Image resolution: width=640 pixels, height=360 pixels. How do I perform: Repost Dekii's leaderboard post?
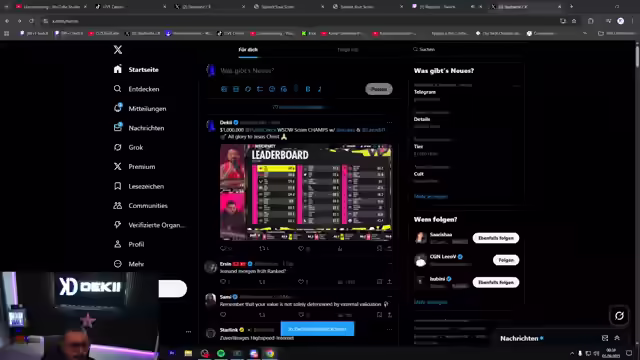point(262,248)
